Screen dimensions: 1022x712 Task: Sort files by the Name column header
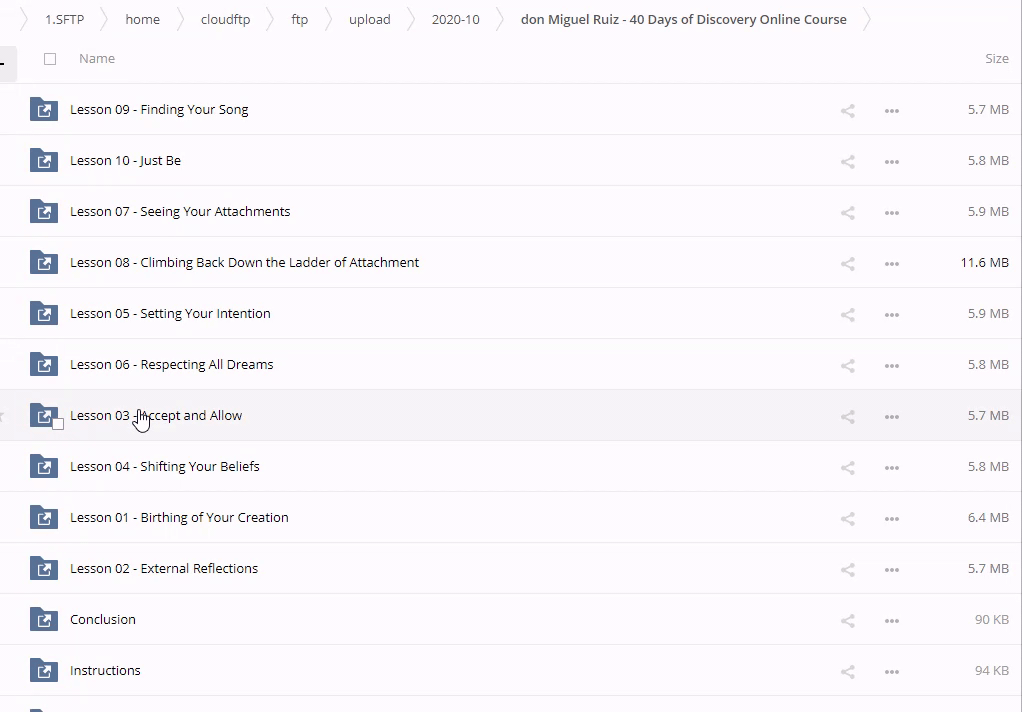[97, 59]
